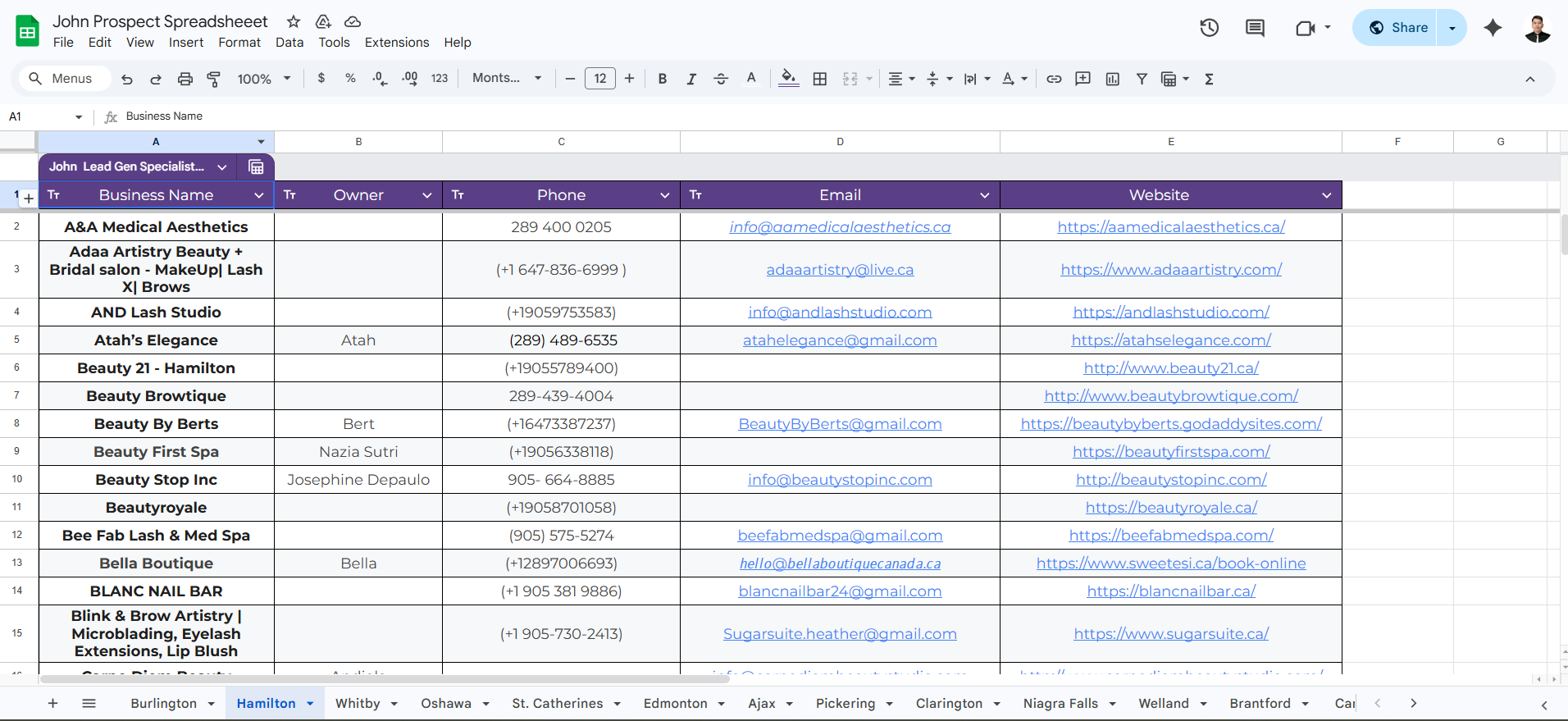The width and height of the screenshot is (1568, 721).
Task: Decrease font size with minus
Action: (x=570, y=79)
